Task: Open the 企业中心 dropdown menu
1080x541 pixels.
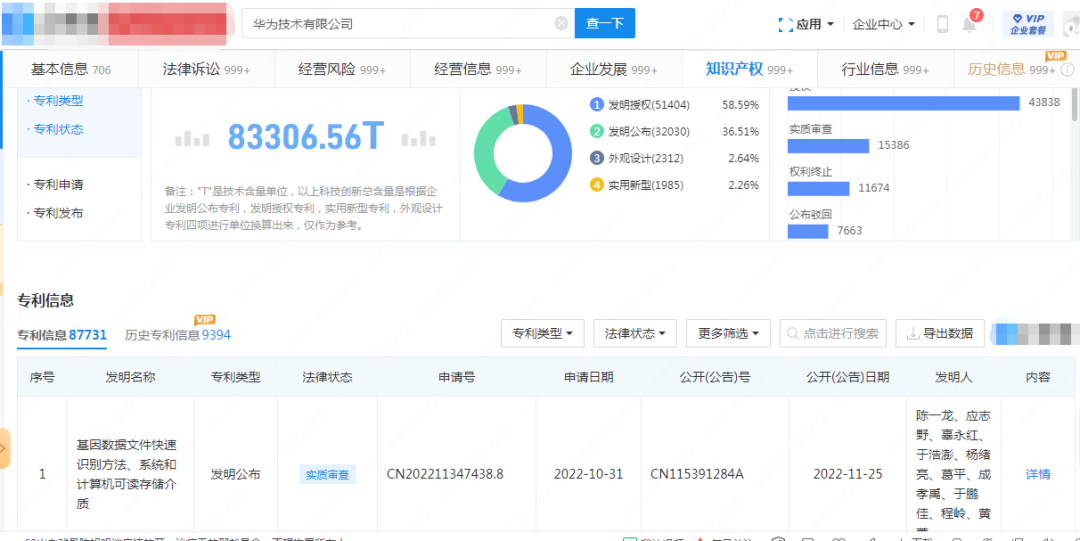Action: click(x=884, y=24)
